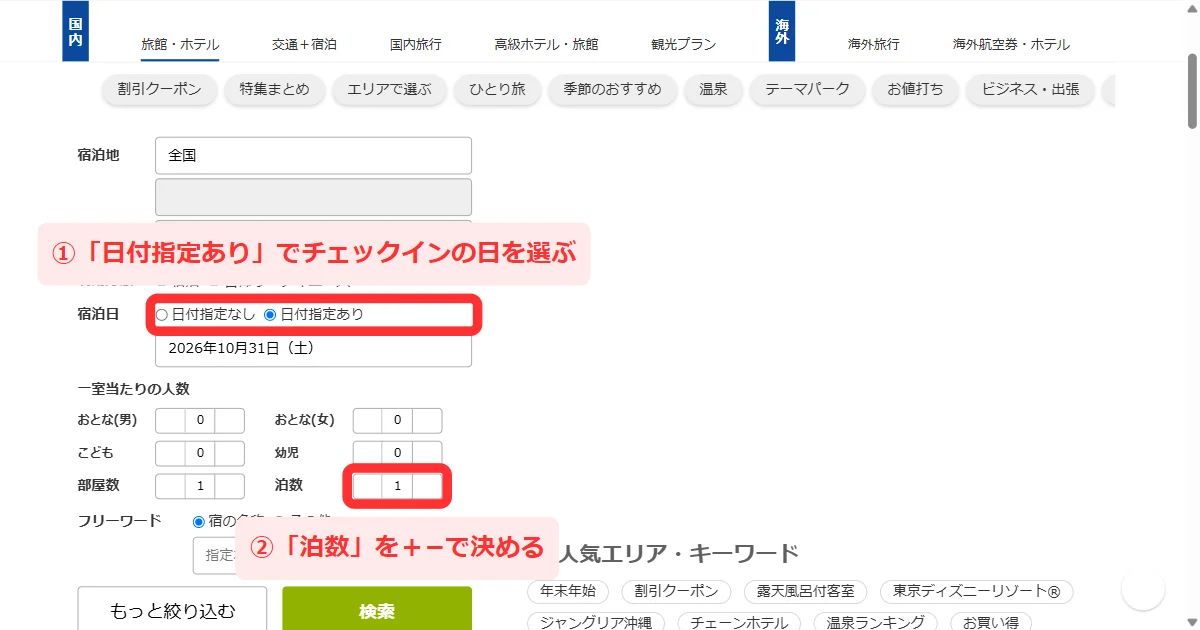Select 日付指定あり radio button
1200x630 pixels.
click(270, 315)
